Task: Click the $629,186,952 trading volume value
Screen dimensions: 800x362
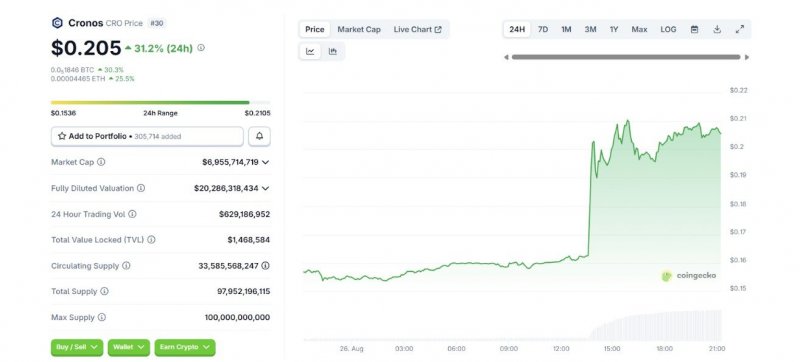Action: [x=244, y=214]
